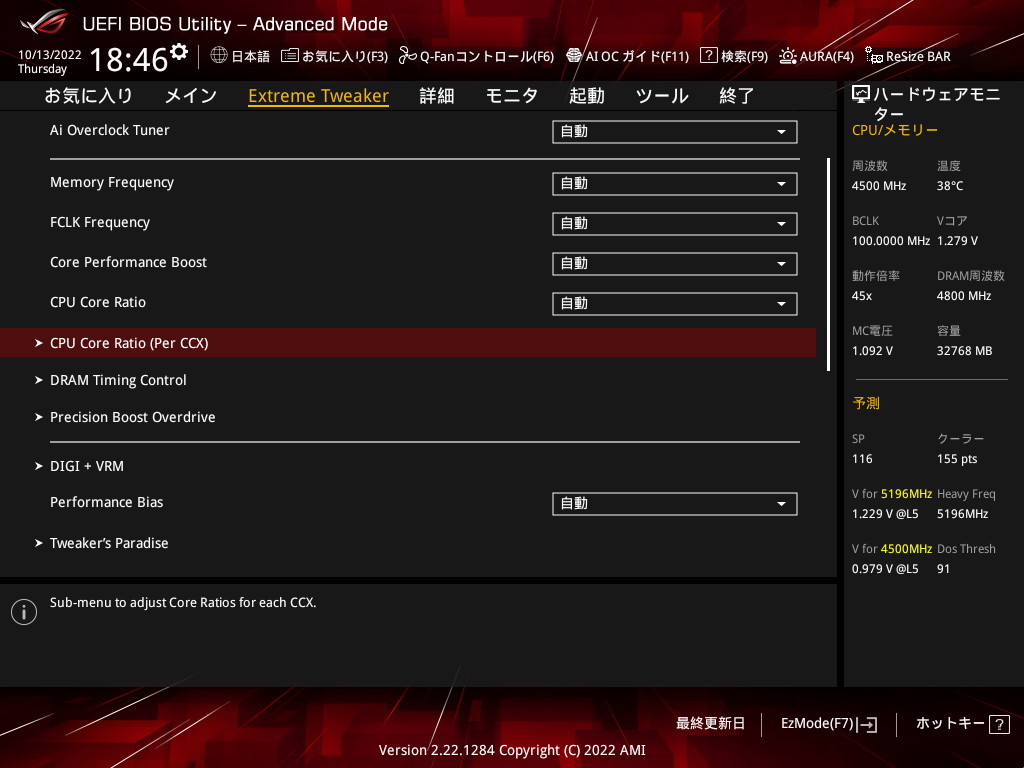Click SP value 116
This screenshot has width=1024, height=768.
coord(862,459)
